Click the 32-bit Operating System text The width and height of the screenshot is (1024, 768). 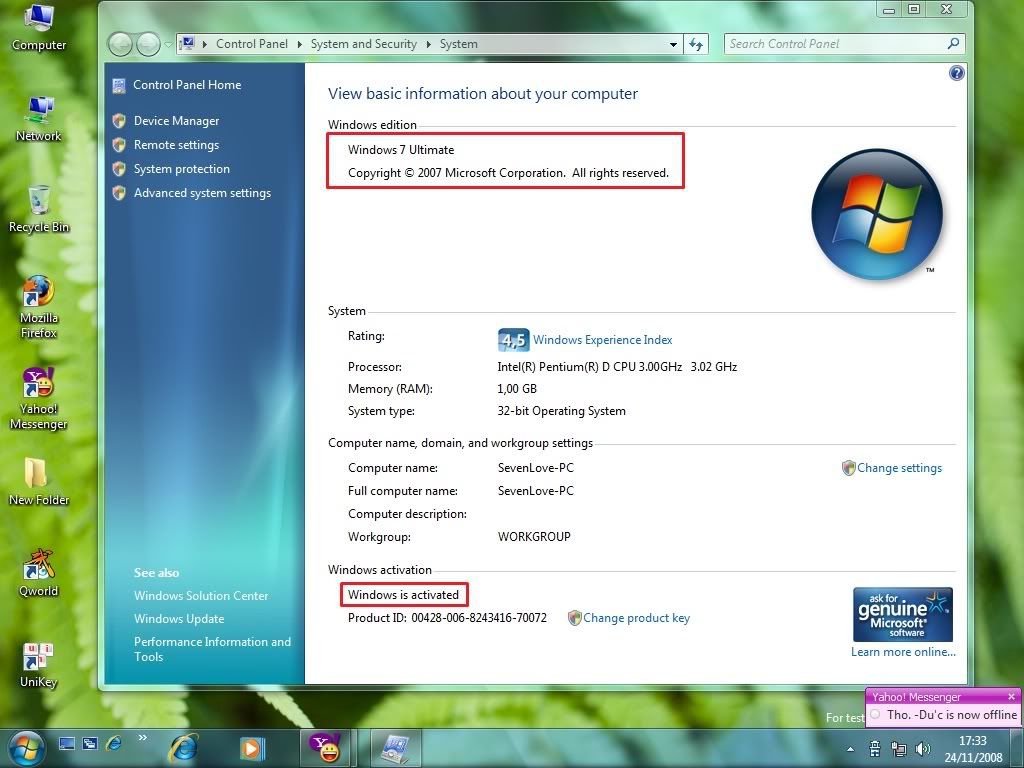coord(562,411)
